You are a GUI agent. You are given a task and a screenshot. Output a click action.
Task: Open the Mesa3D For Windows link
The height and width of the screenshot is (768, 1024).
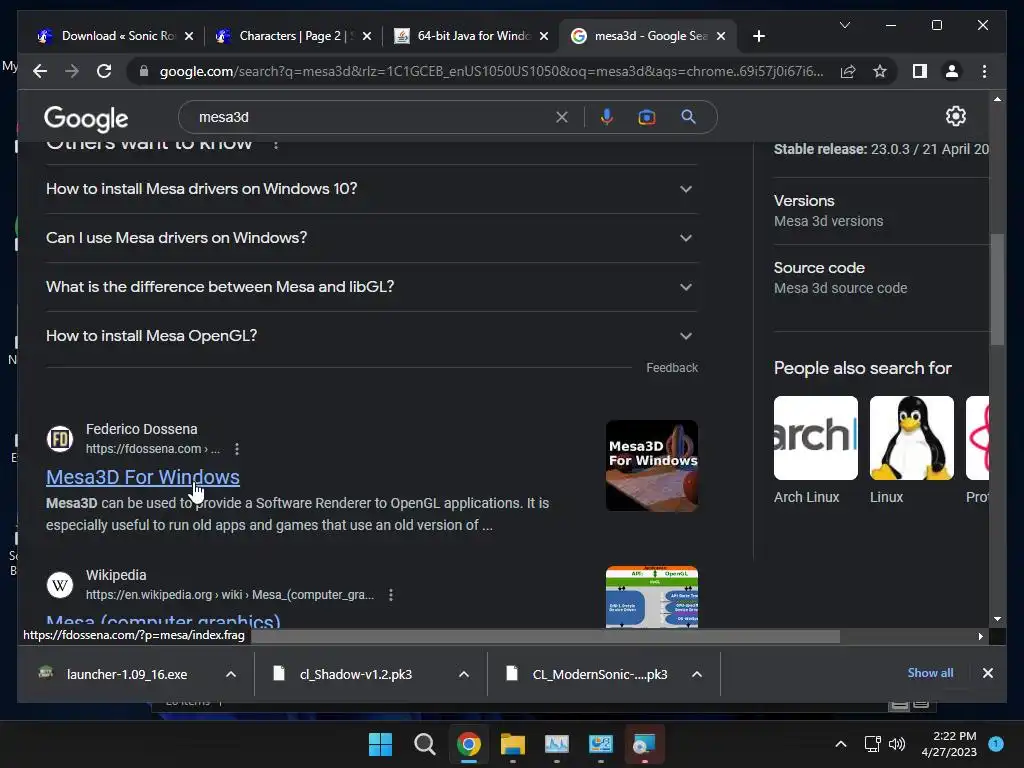143,477
